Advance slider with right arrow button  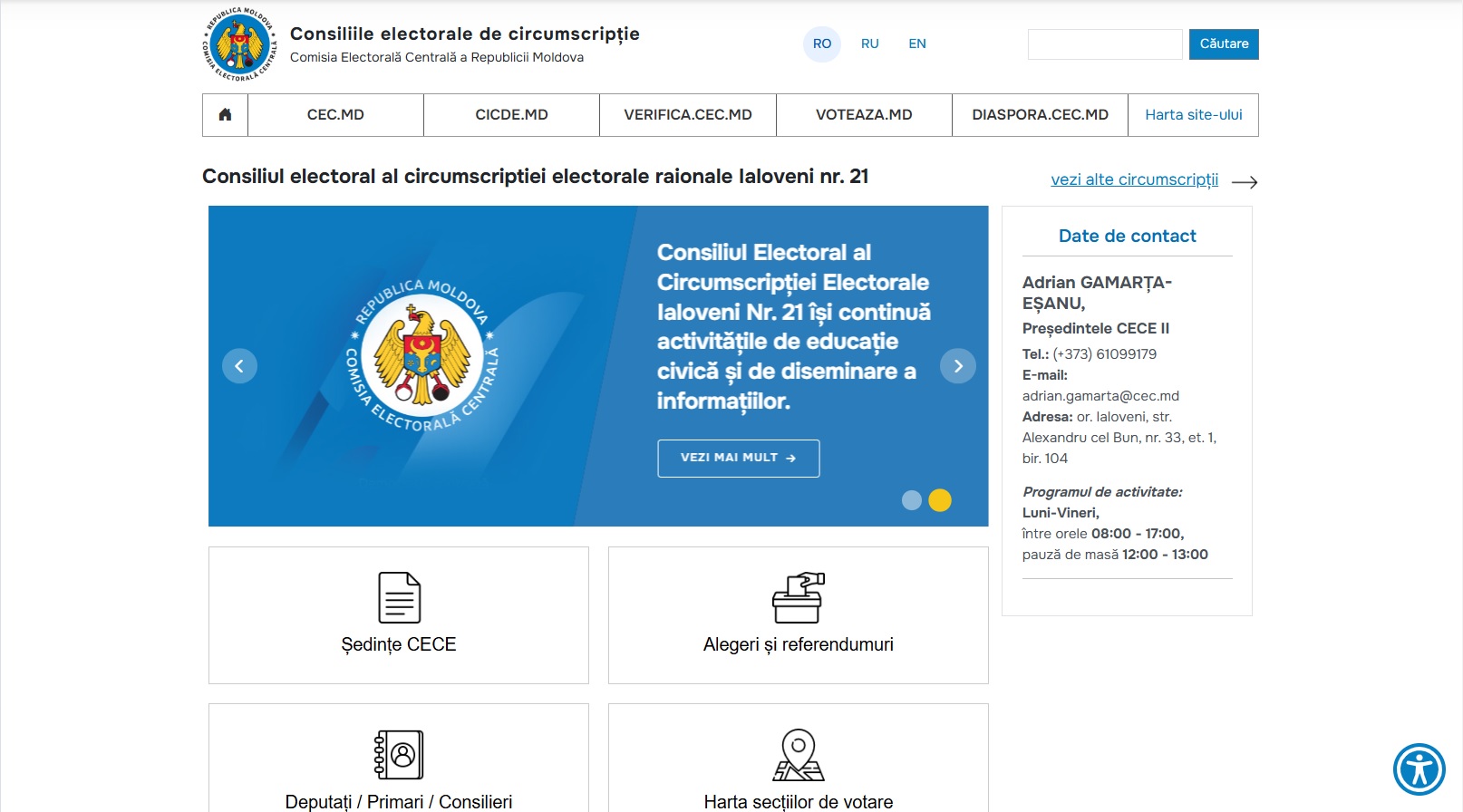(958, 366)
